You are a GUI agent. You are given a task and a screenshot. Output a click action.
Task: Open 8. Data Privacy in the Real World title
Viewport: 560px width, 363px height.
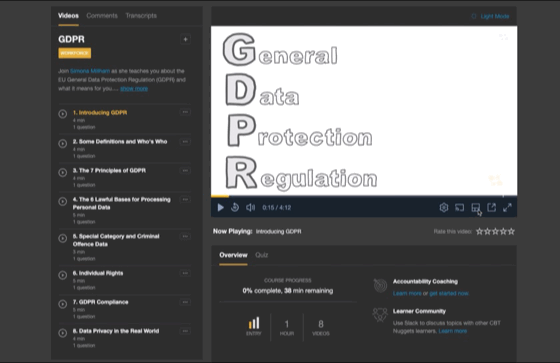click(116, 331)
